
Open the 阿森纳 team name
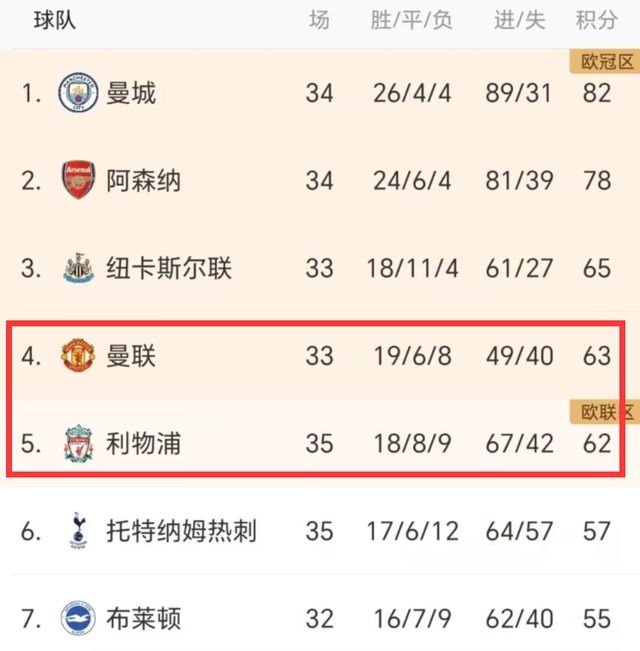coord(143,181)
